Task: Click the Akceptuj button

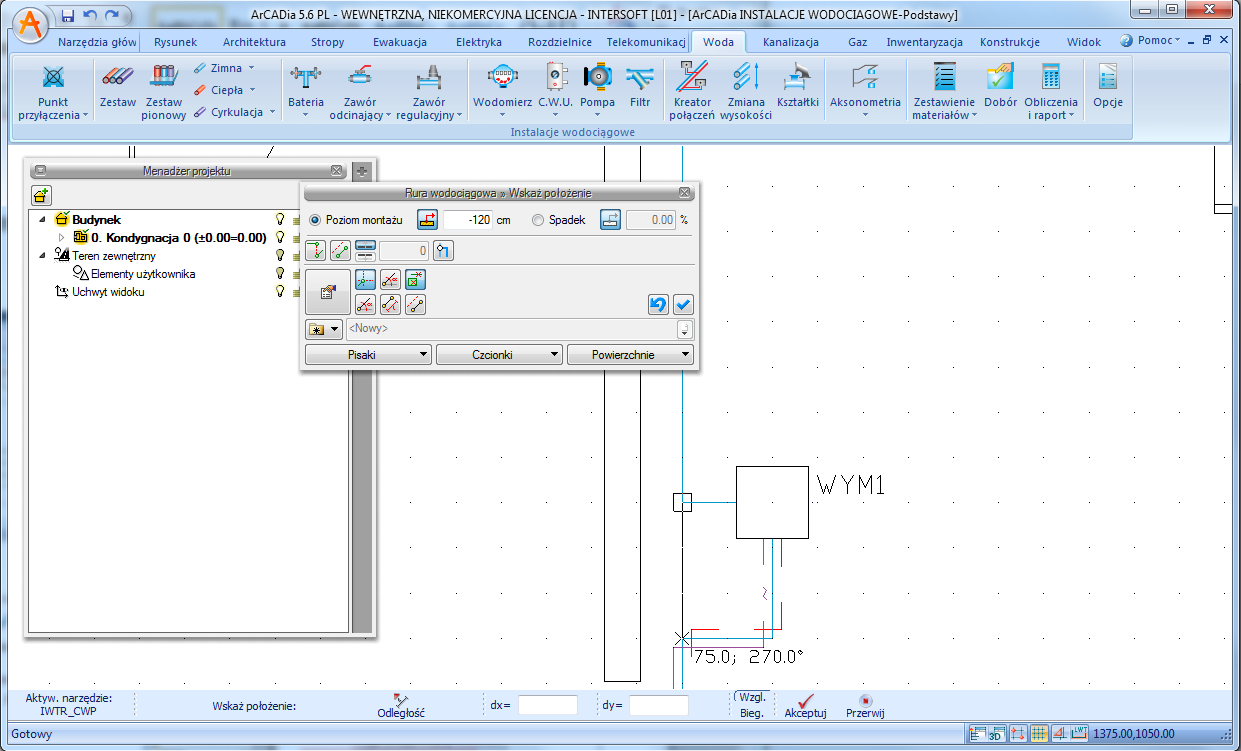Action: click(x=805, y=706)
